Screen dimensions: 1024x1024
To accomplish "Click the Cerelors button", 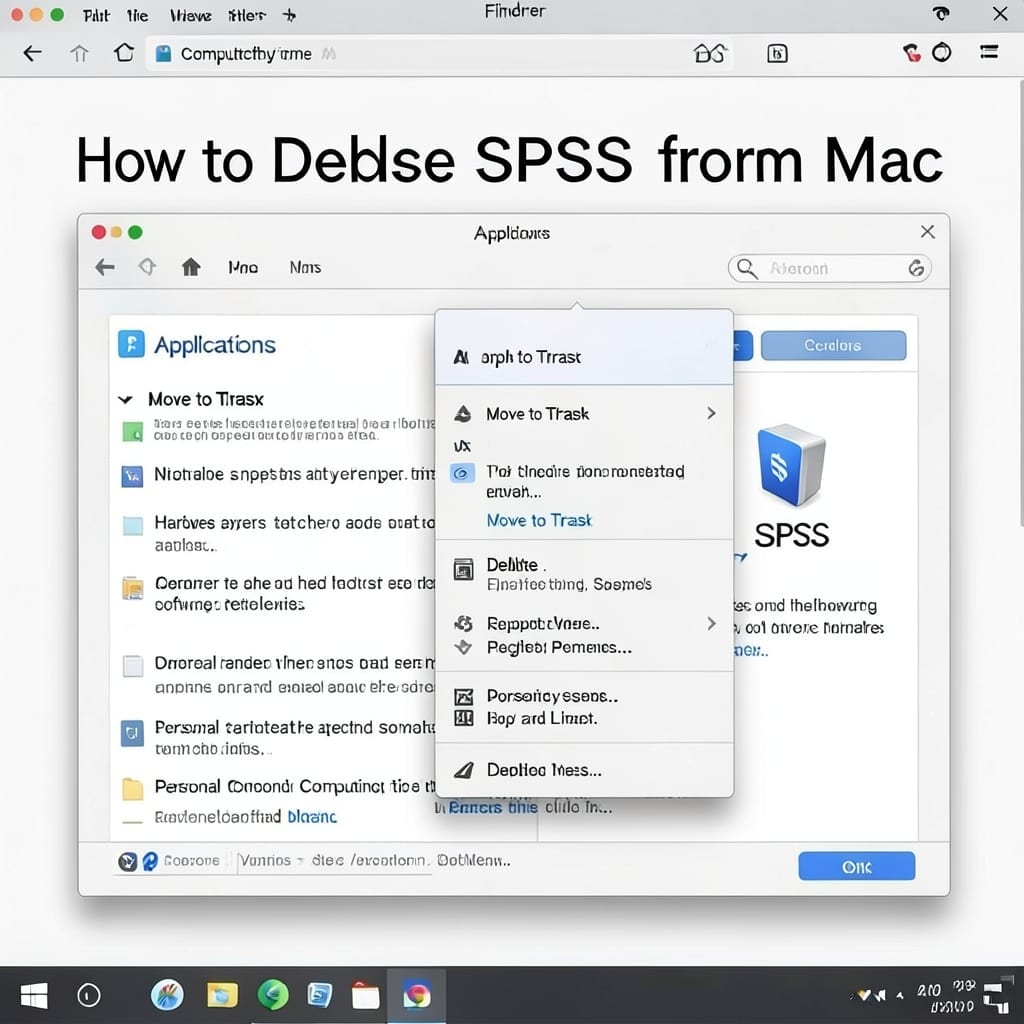I will point(833,345).
